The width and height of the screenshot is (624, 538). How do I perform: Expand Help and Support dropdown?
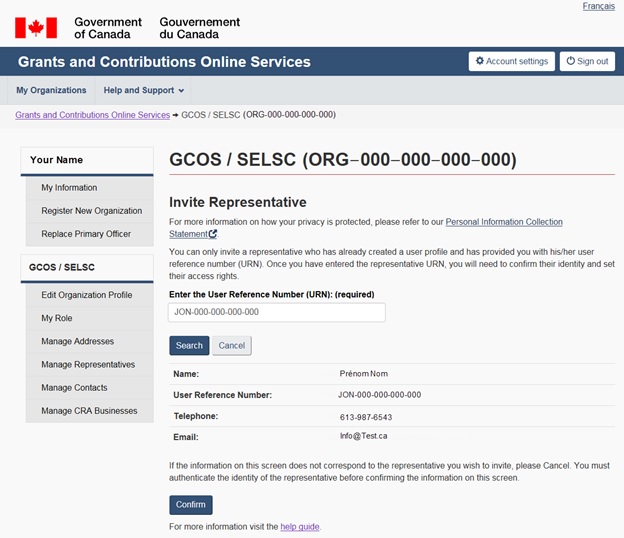[x=144, y=90]
